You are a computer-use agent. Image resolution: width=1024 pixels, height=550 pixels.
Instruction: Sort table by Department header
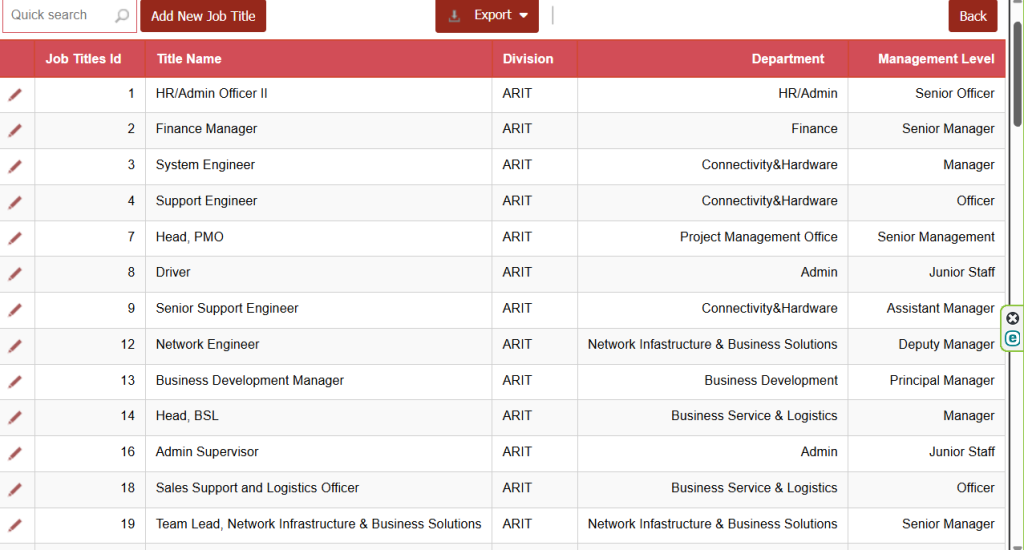[788, 59]
